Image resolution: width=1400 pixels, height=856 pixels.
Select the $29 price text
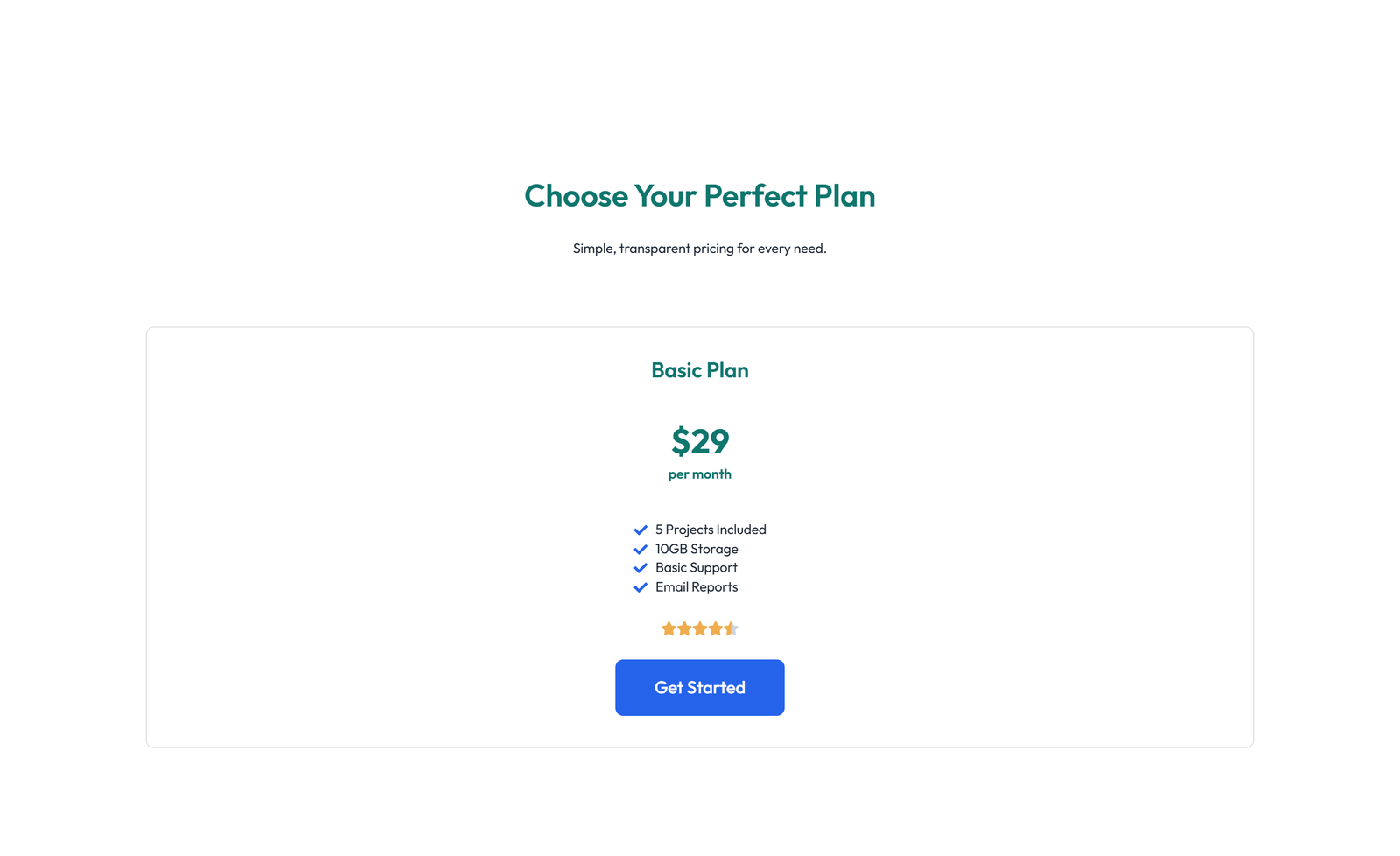pos(699,443)
